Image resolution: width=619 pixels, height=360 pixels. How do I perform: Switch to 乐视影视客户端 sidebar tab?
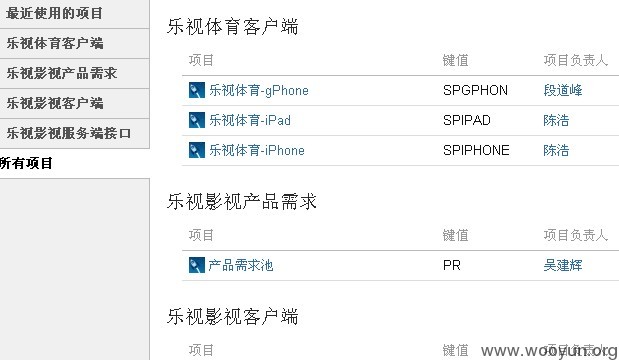[74, 103]
